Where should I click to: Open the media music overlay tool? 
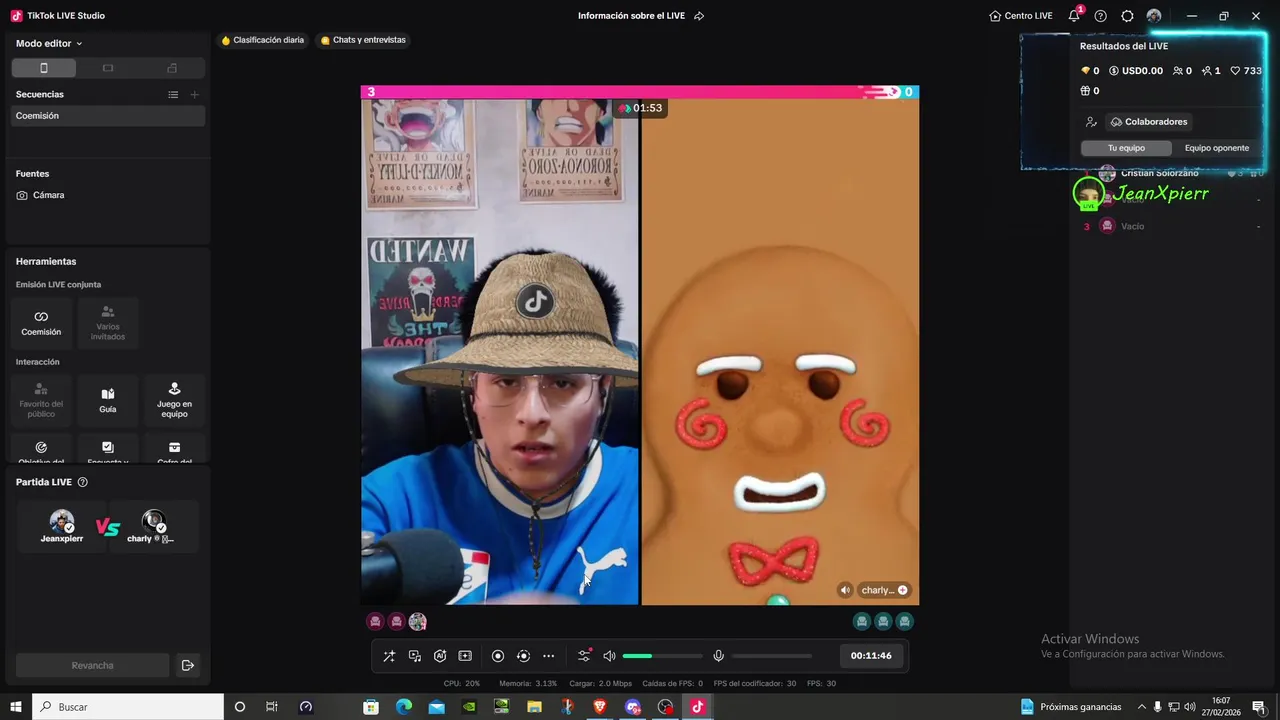click(415, 656)
